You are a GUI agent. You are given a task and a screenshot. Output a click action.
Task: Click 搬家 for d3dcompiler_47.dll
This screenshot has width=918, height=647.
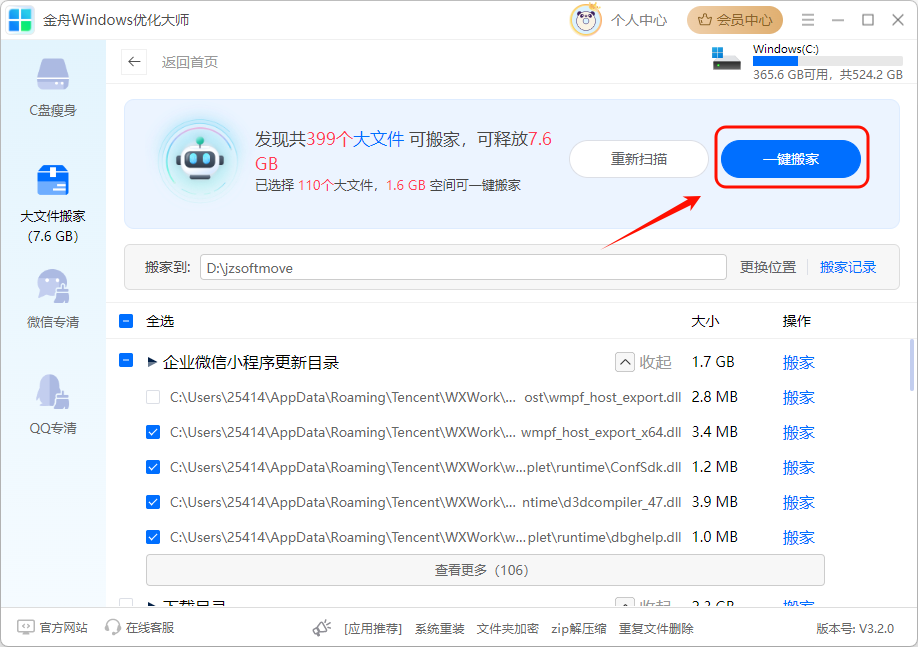coord(799,502)
